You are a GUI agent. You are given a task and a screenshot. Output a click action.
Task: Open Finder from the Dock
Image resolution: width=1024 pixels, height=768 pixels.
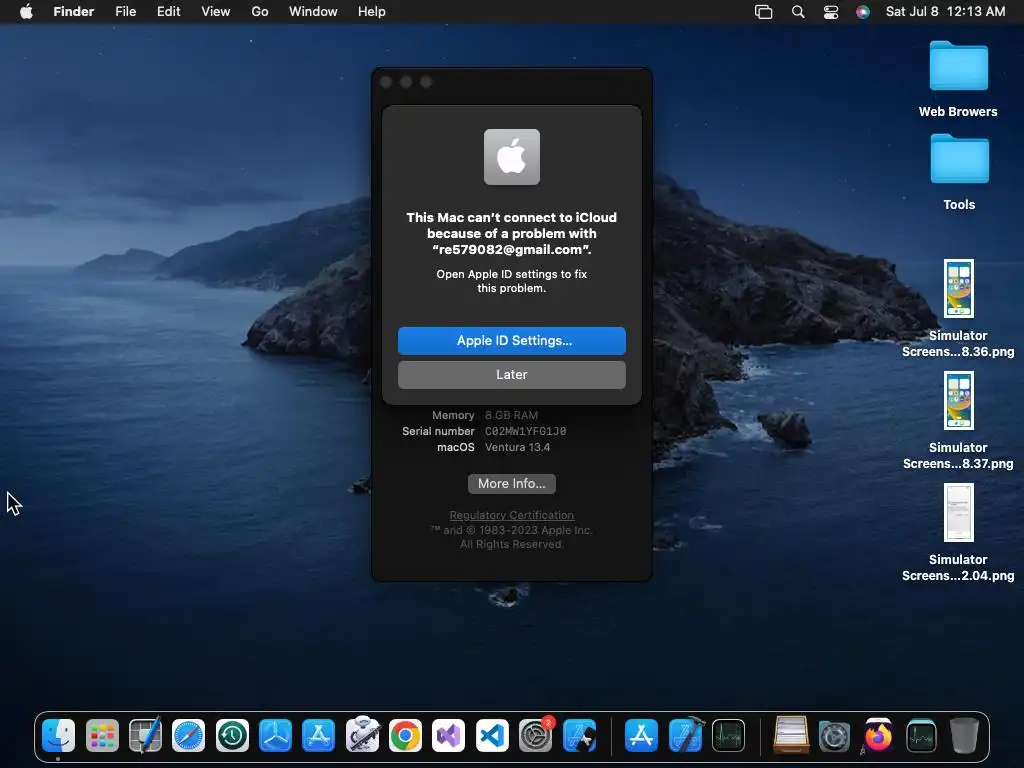click(x=59, y=735)
